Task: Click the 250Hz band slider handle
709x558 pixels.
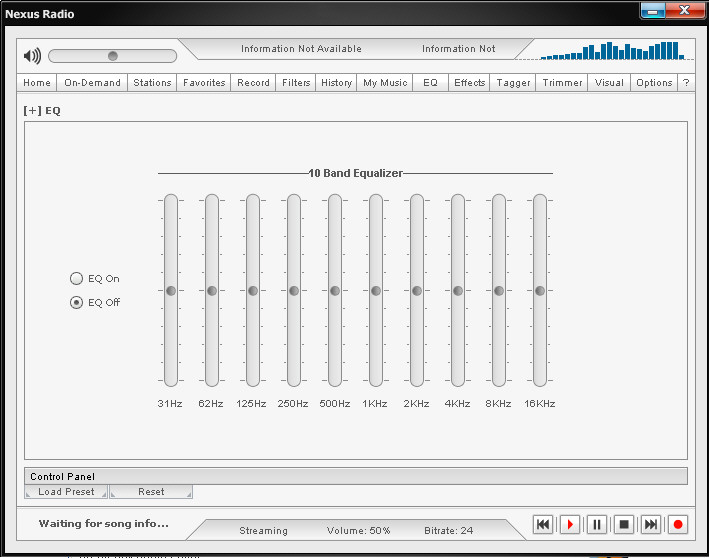Action: coord(294,291)
